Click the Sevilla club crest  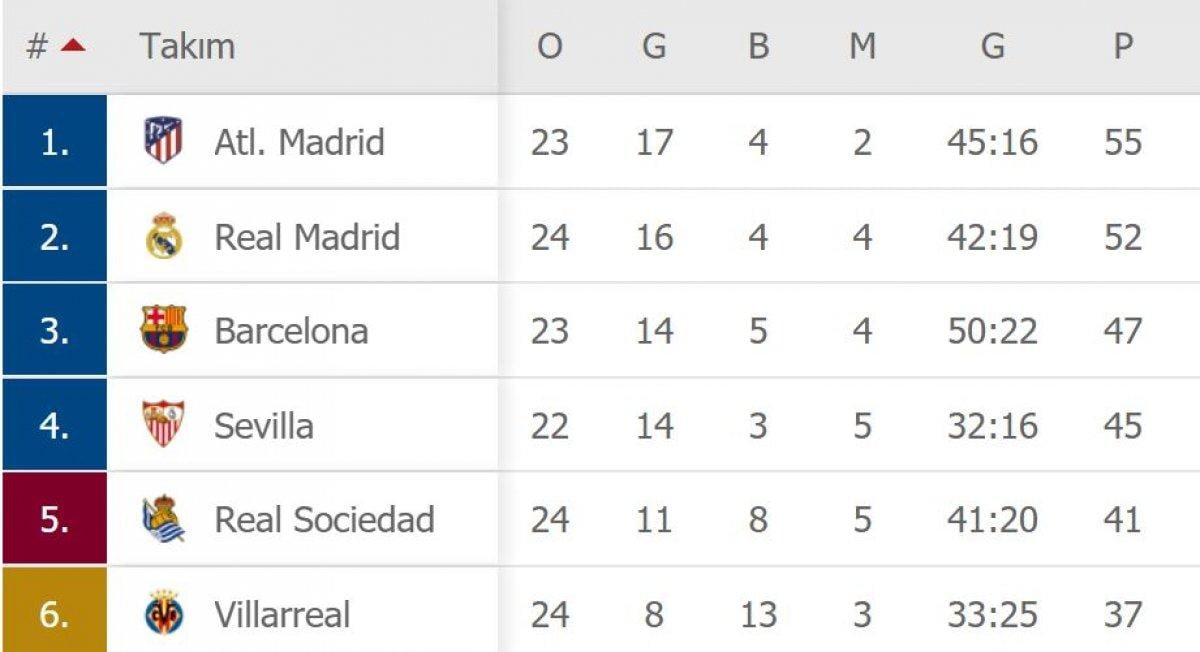(163, 424)
